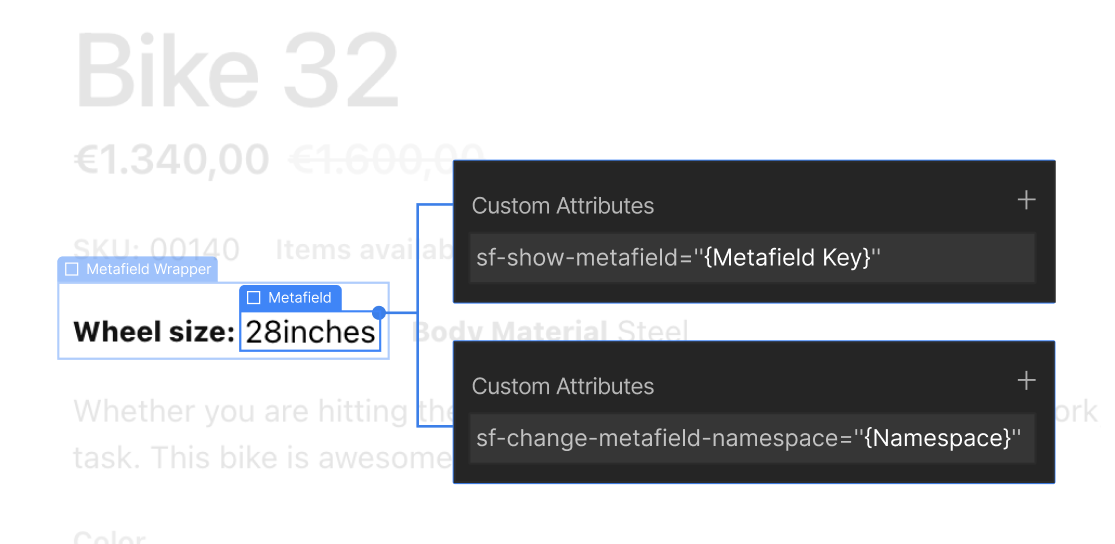Screen dimensions: 1115x544
Task: Click the lower Custom Attributes heading
Action: tap(562, 386)
